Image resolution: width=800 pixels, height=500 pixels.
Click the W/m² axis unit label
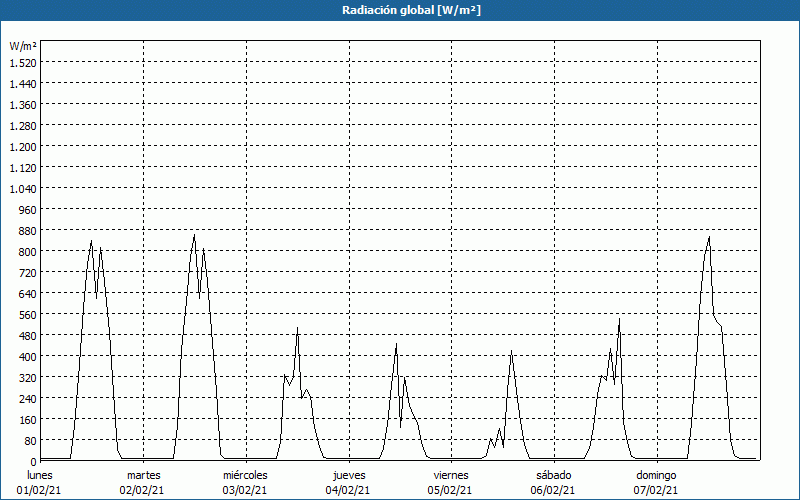tap(23, 46)
